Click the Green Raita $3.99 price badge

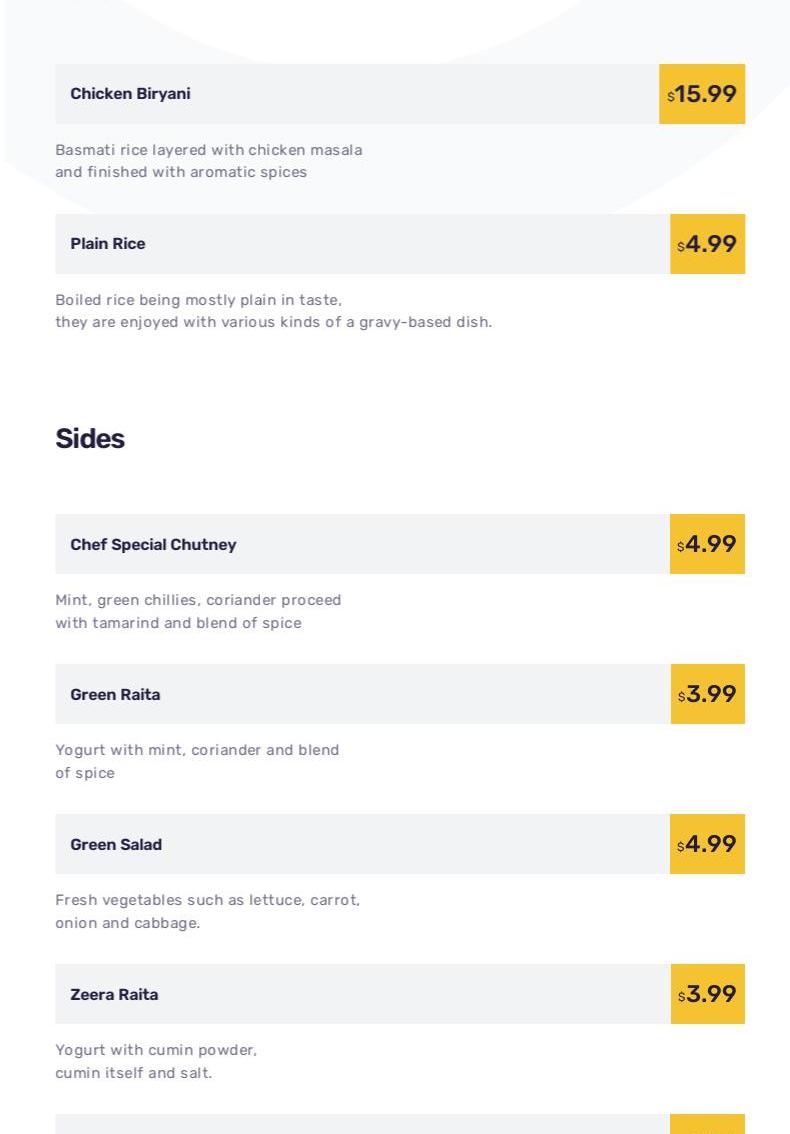point(707,694)
